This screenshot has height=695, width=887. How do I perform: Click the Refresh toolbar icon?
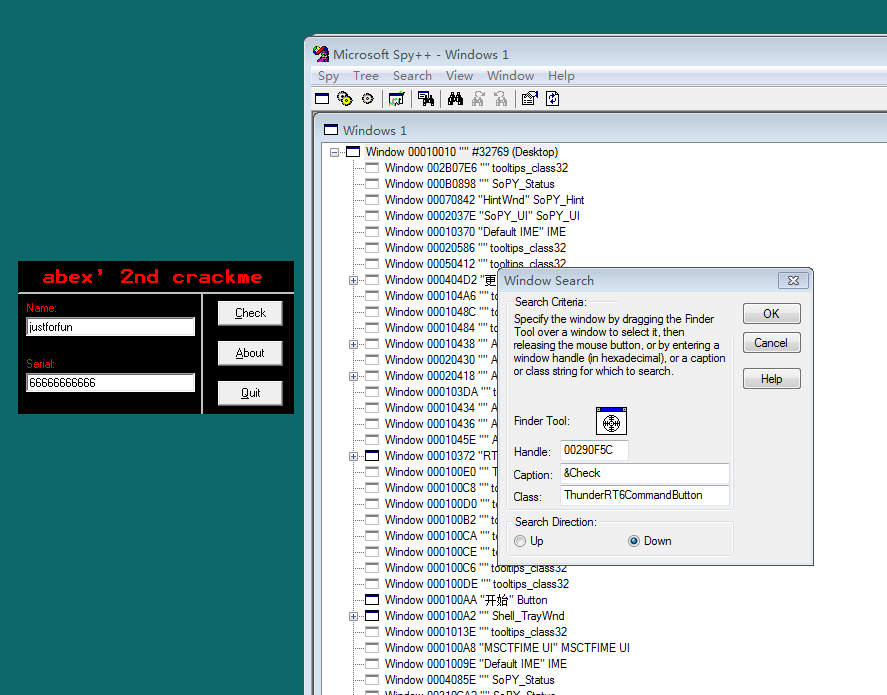[552, 99]
